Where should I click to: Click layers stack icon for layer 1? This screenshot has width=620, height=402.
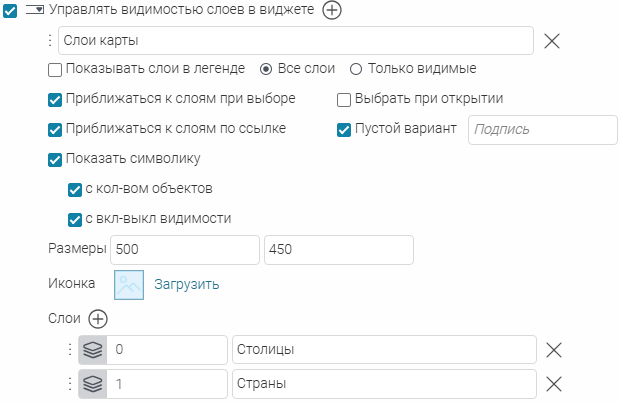coord(93,384)
